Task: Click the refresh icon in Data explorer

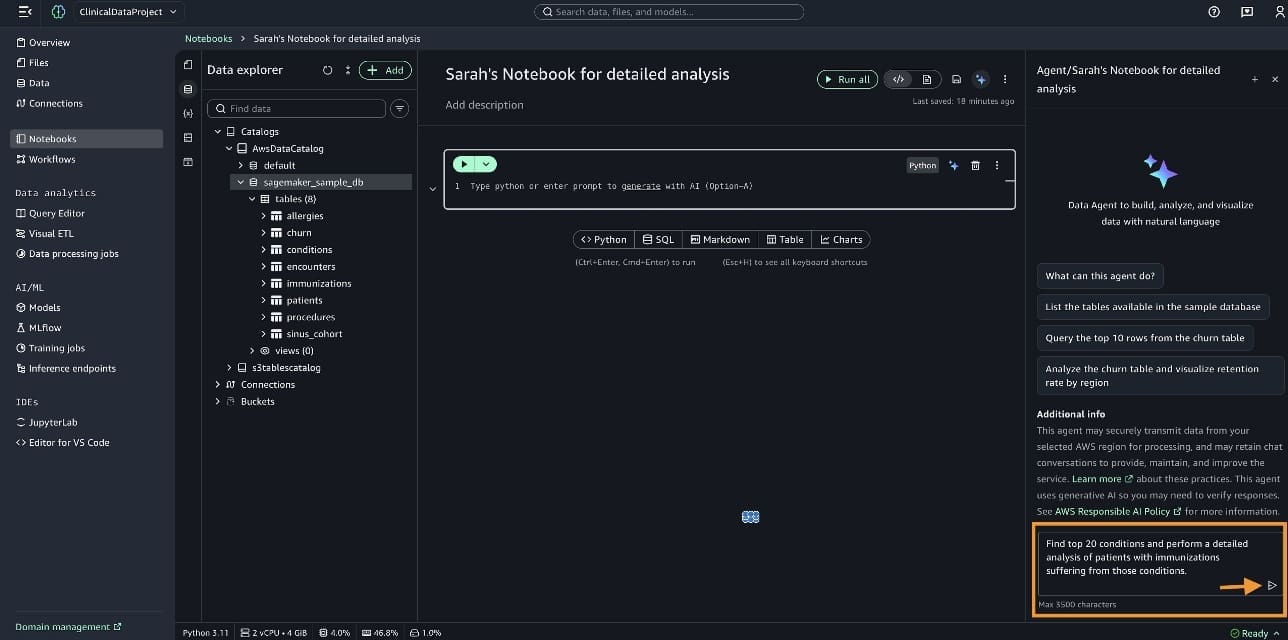Action: coord(327,70)
